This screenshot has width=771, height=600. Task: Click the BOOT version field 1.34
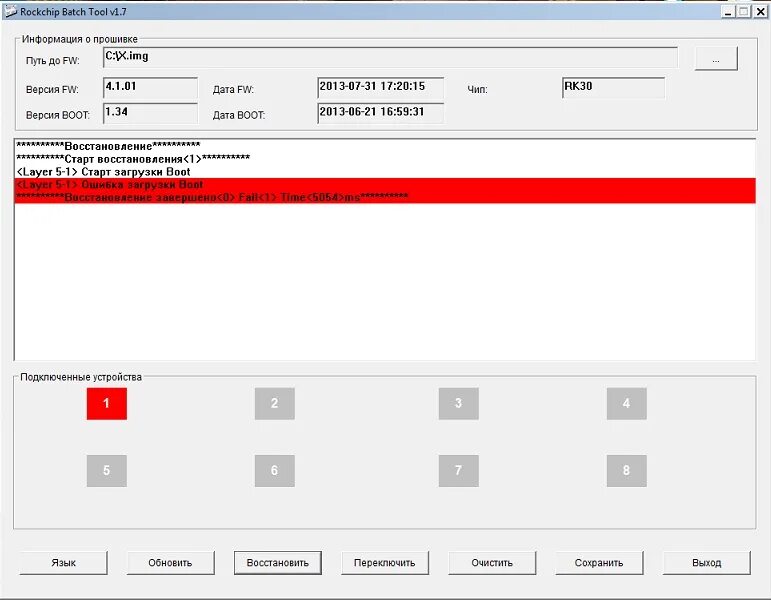tap(150, 113)
